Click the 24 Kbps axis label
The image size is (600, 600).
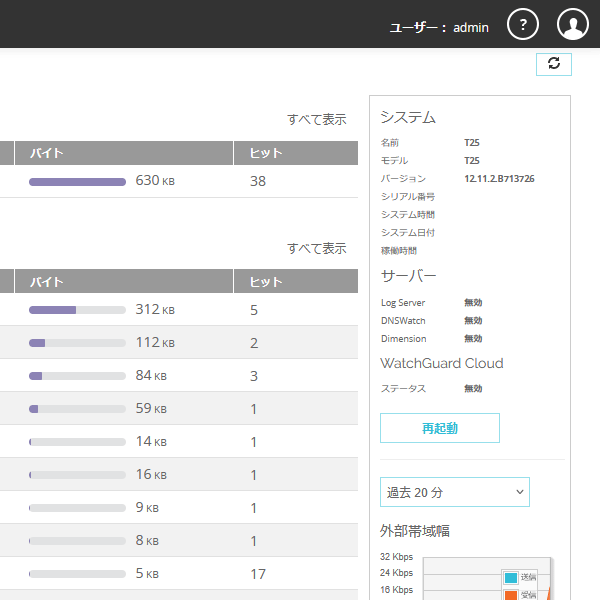point(396,573)
